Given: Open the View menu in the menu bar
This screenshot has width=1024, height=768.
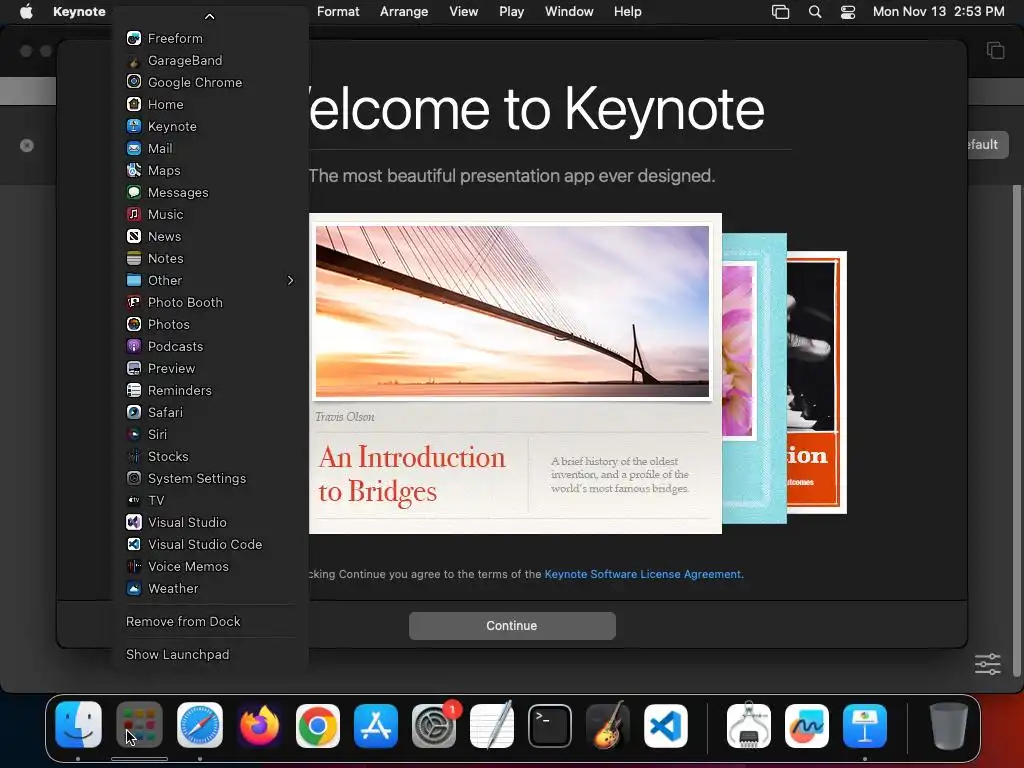Looking at the screenshot, I should 464,11.
